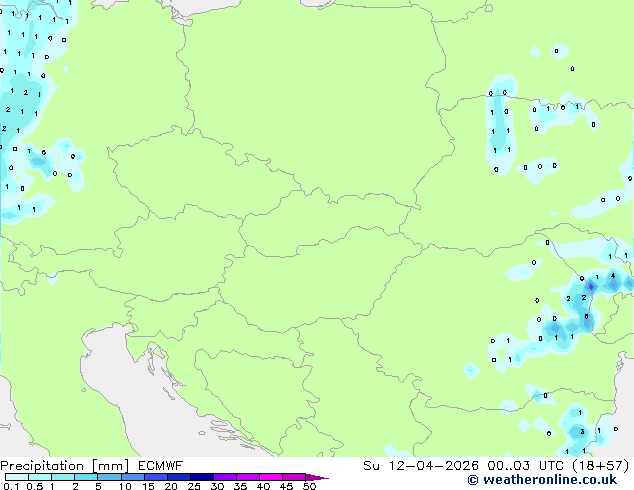Pick the 10–15 mm legend color box
Viewport: 634px width, 490px height.
(132, 477)
